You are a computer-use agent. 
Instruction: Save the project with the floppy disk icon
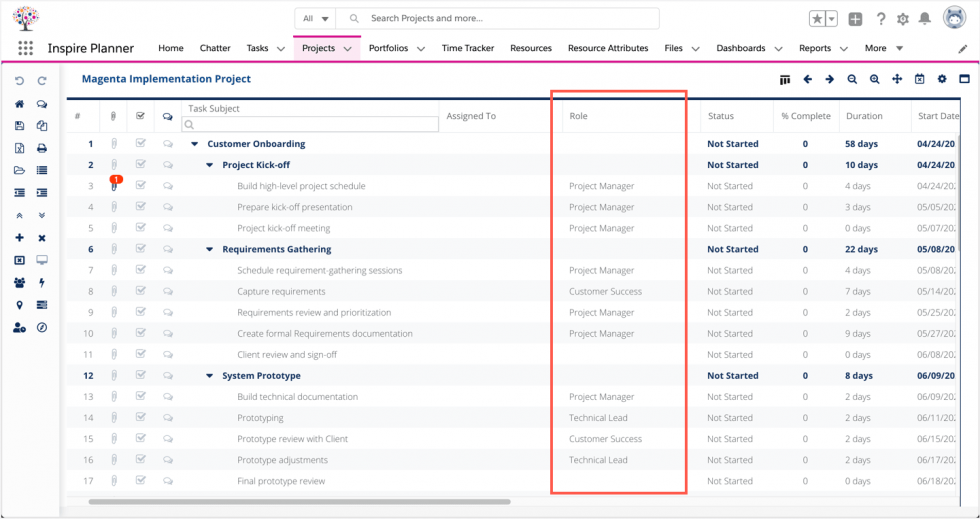point(19,126)
